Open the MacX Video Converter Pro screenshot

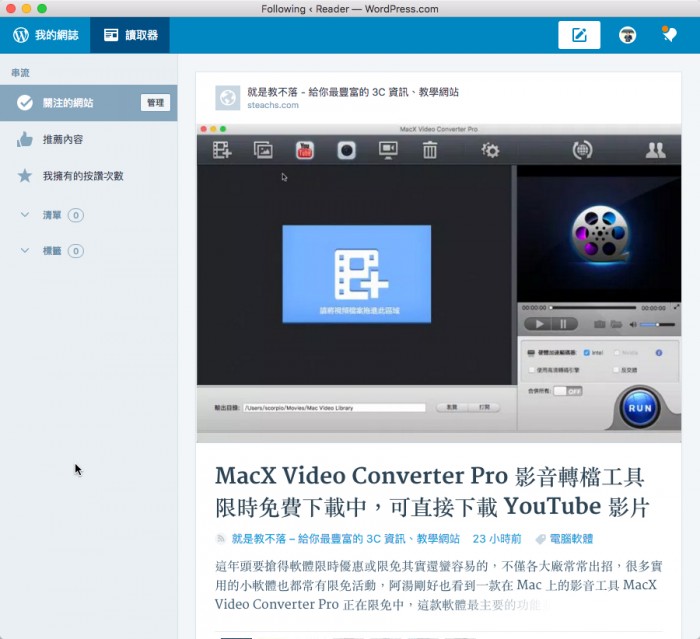tap(439, 283)
